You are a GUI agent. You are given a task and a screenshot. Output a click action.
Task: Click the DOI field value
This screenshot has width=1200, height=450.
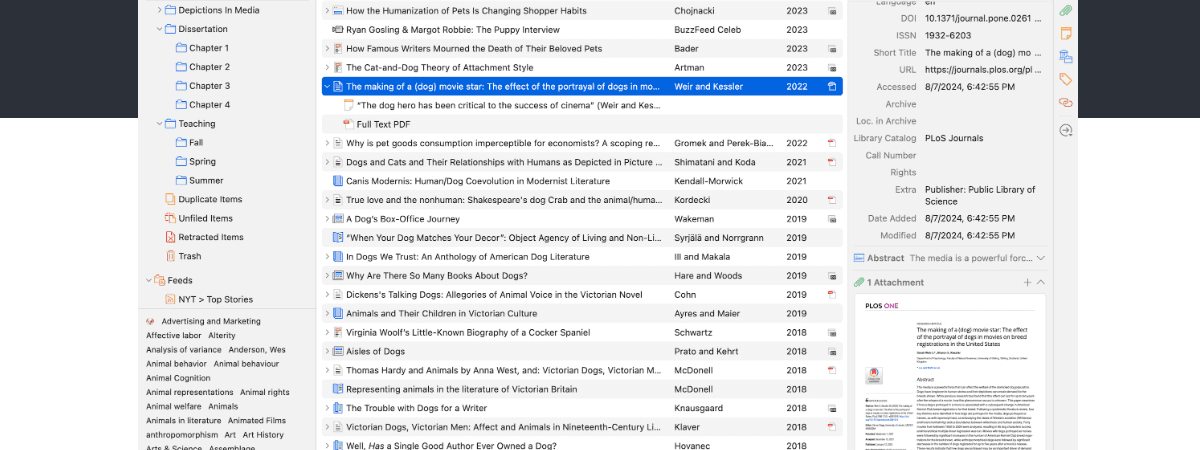985,18
